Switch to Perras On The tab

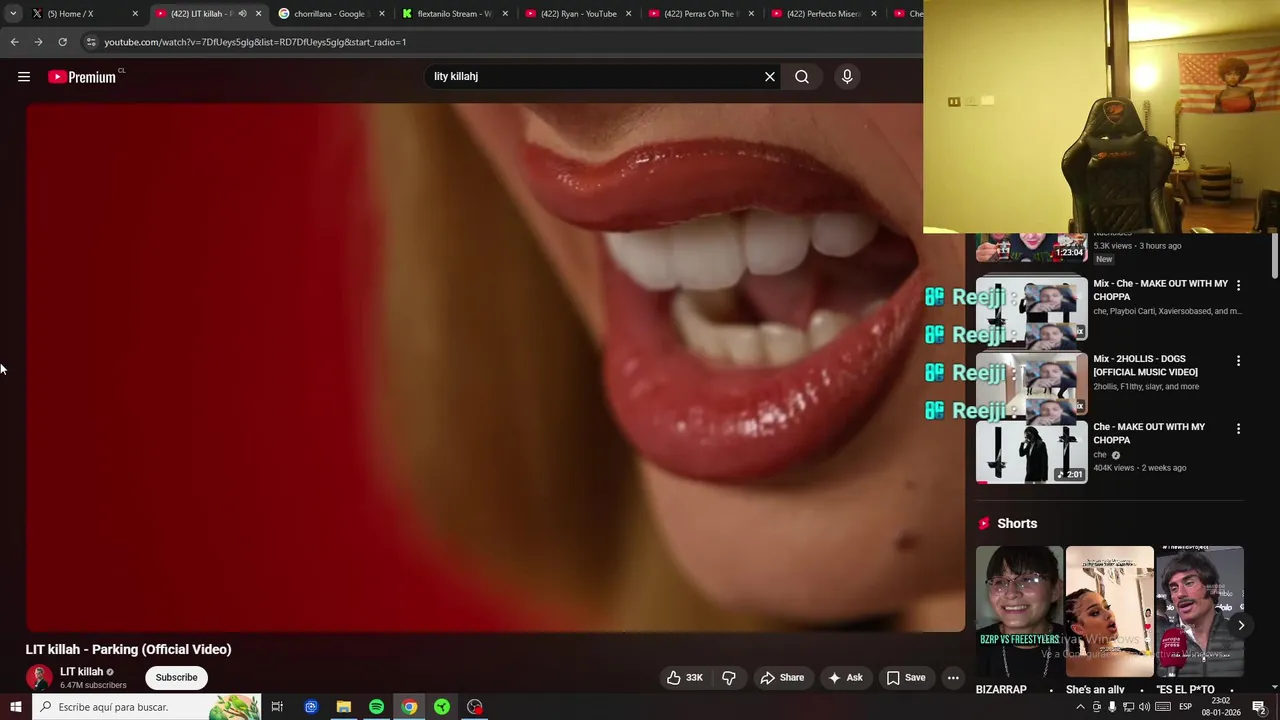701,14
